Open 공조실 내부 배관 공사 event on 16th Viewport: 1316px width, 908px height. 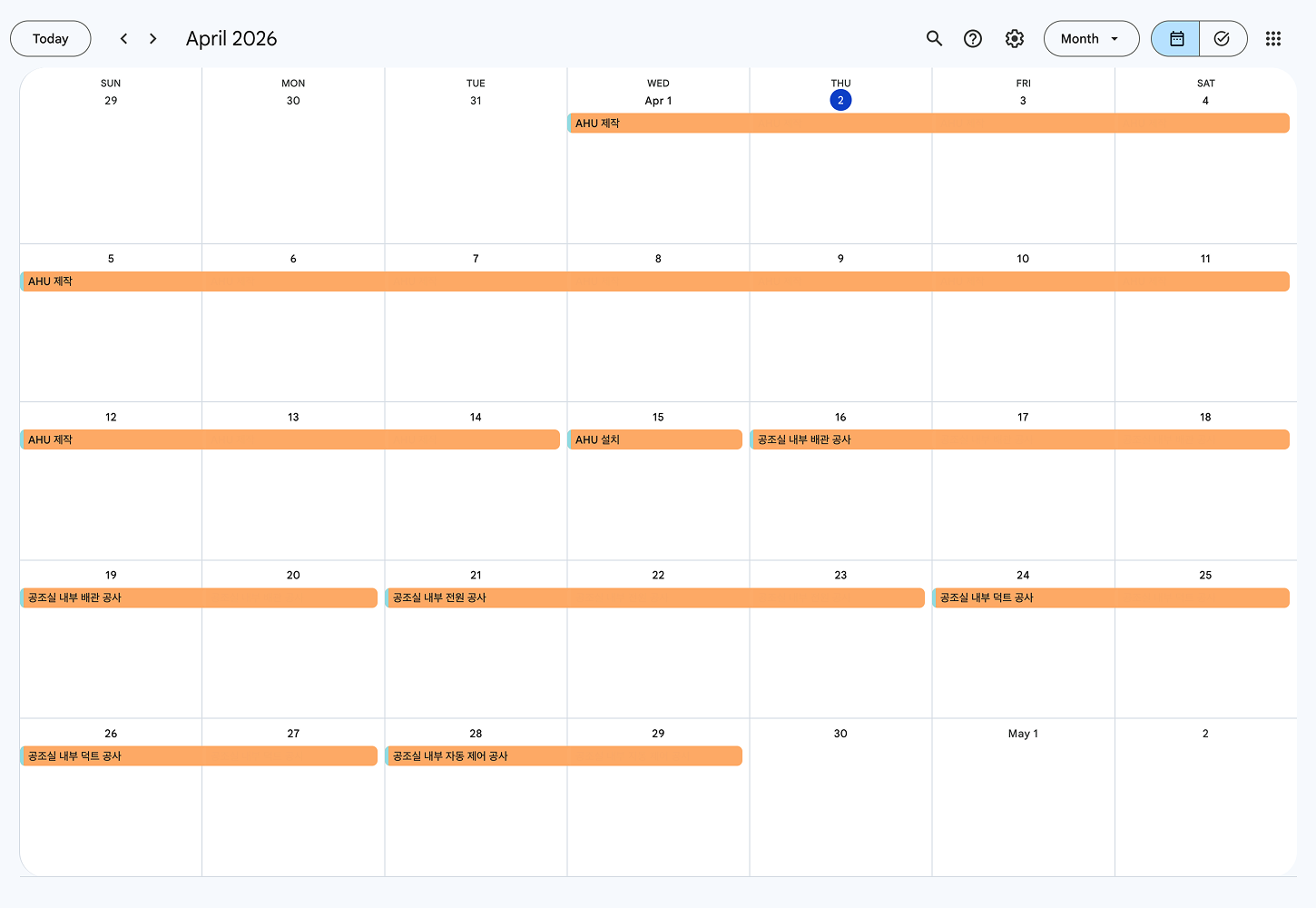[x=1019, y=439]
